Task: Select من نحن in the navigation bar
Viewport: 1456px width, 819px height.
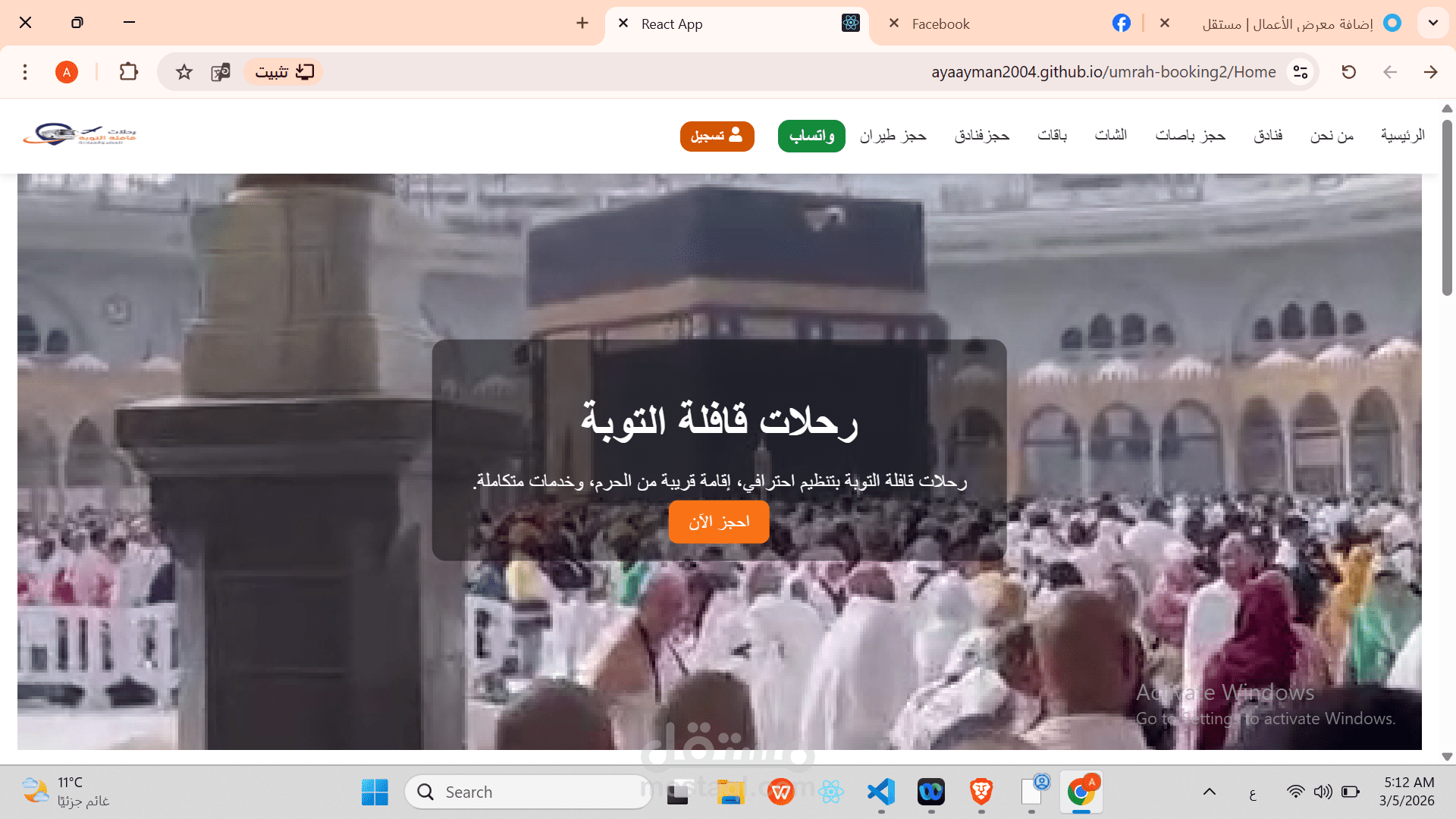Action: tap(1332, 135)
